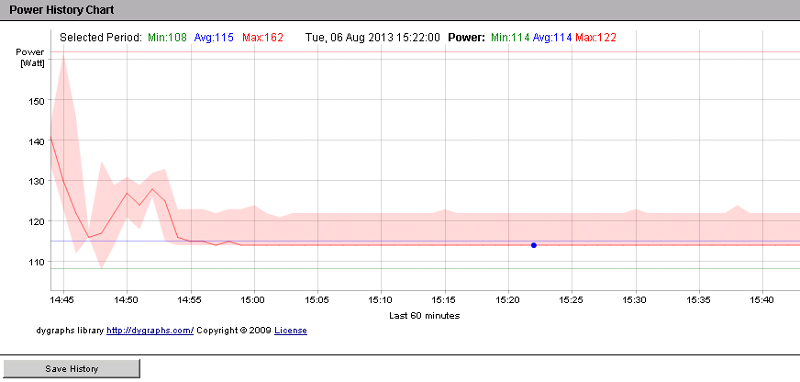Click the 15:20 time axis label

click(x=509, y=301)
